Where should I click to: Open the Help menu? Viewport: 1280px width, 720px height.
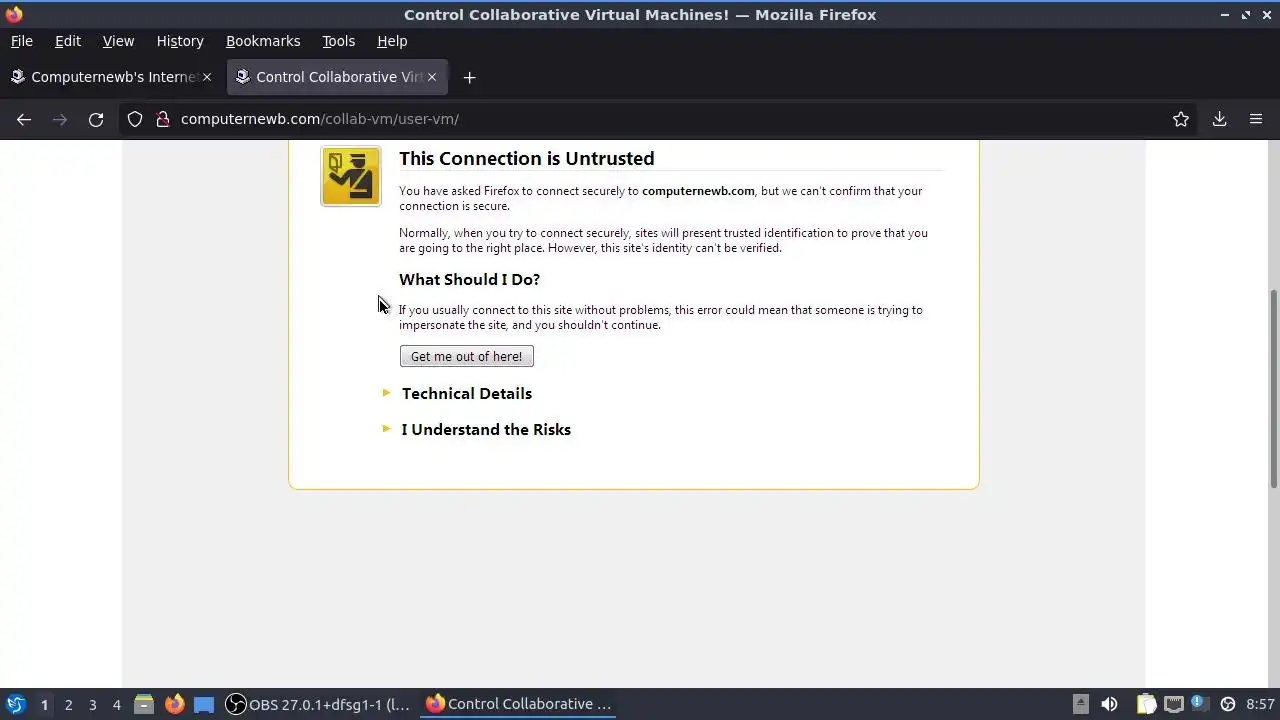coord(392,41)
